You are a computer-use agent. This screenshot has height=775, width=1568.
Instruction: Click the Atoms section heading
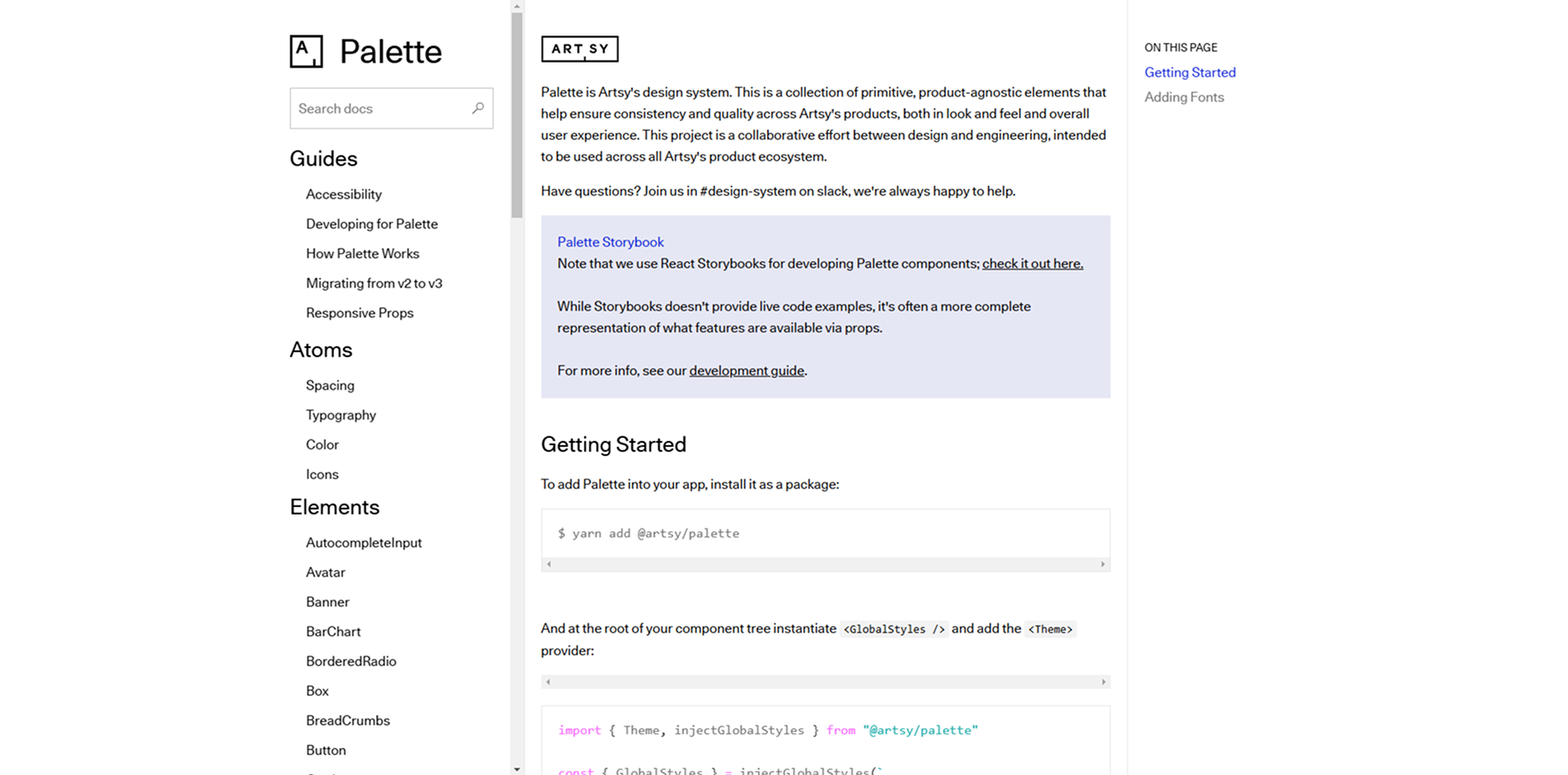[321, 350]
